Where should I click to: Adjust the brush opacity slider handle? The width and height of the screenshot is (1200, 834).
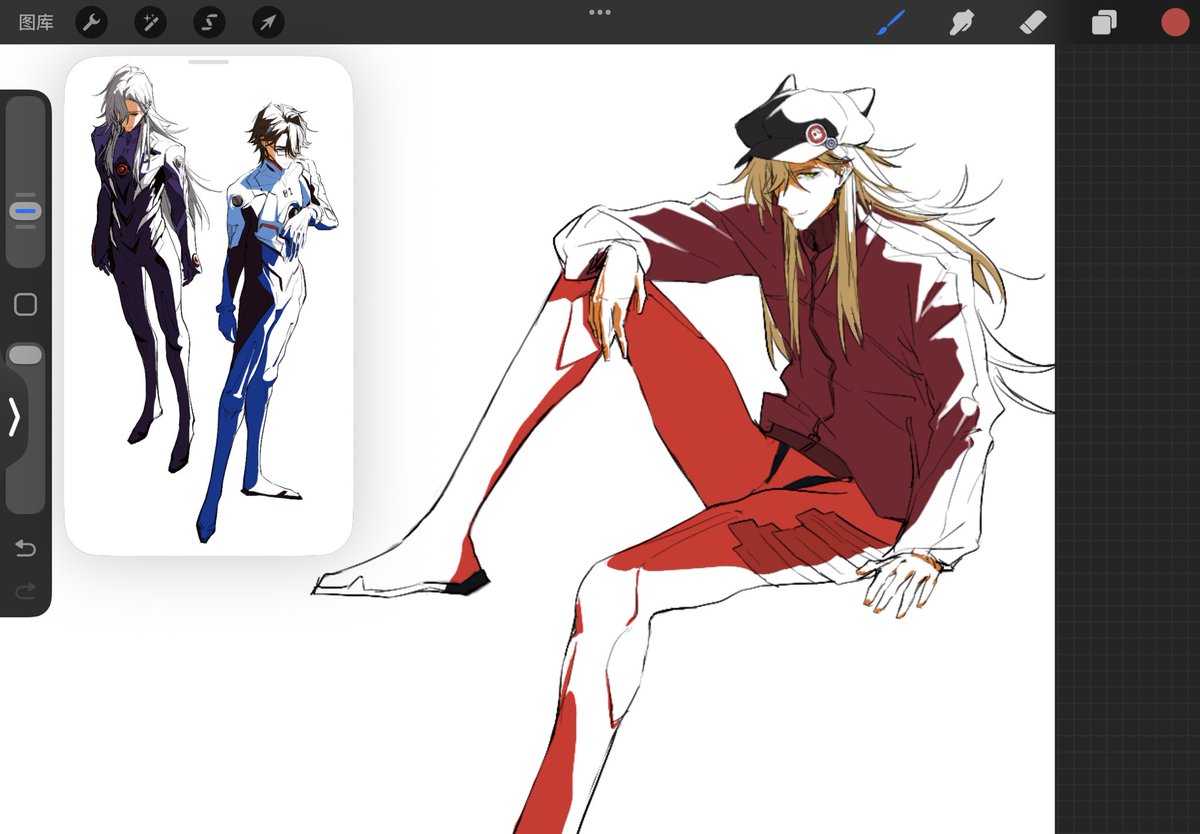[x=26, y=355]
